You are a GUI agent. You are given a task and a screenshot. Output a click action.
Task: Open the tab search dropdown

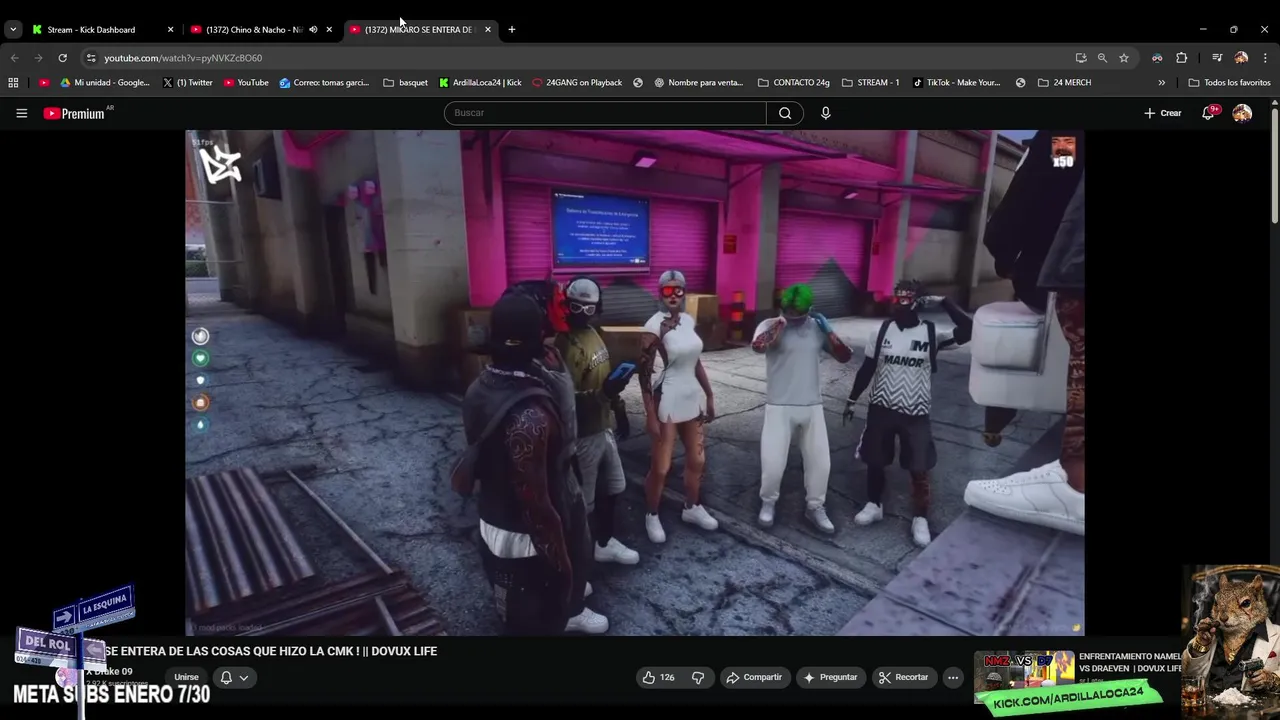(12, 29)
